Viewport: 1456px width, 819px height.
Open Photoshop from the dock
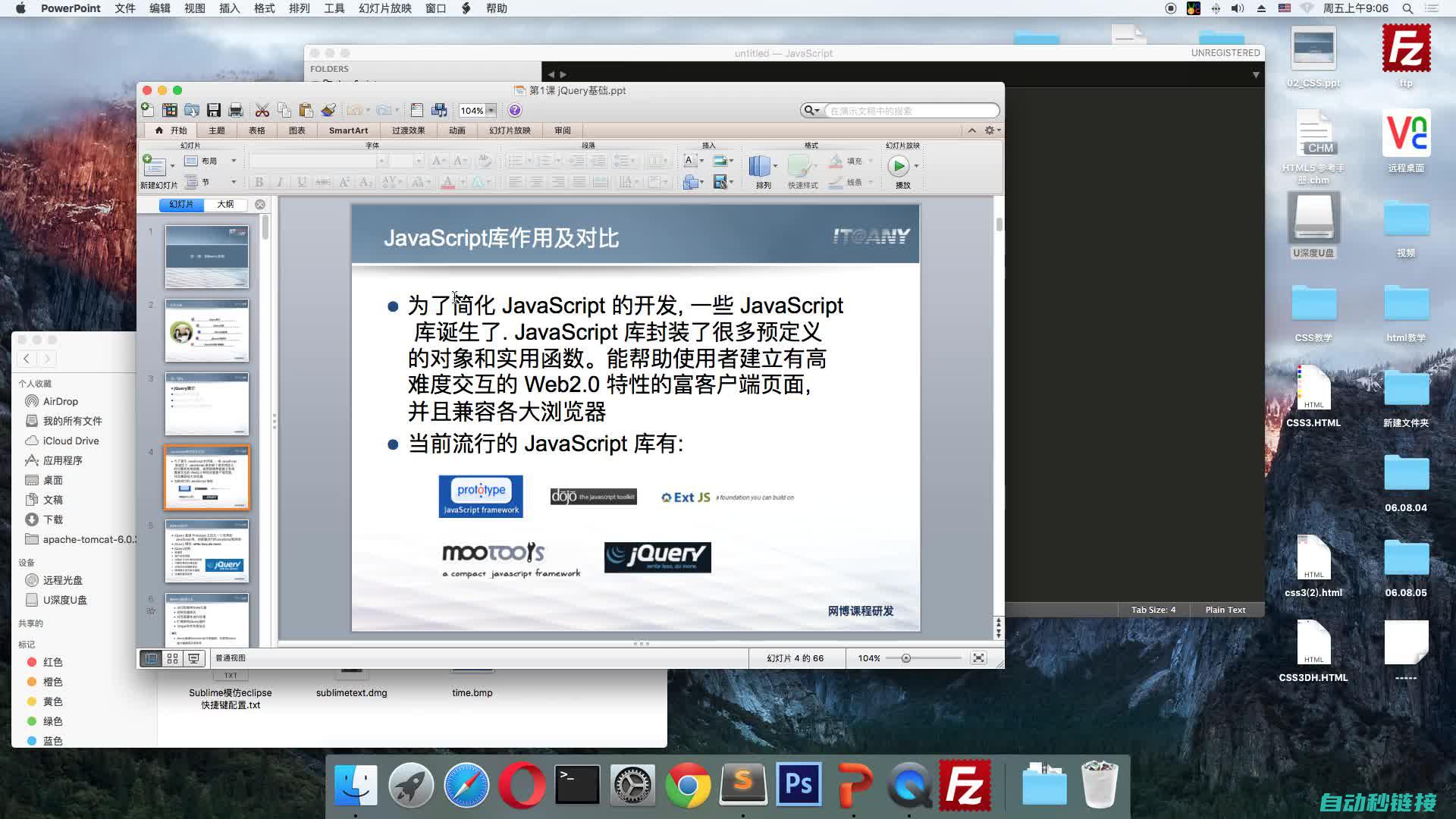(799, 784)
